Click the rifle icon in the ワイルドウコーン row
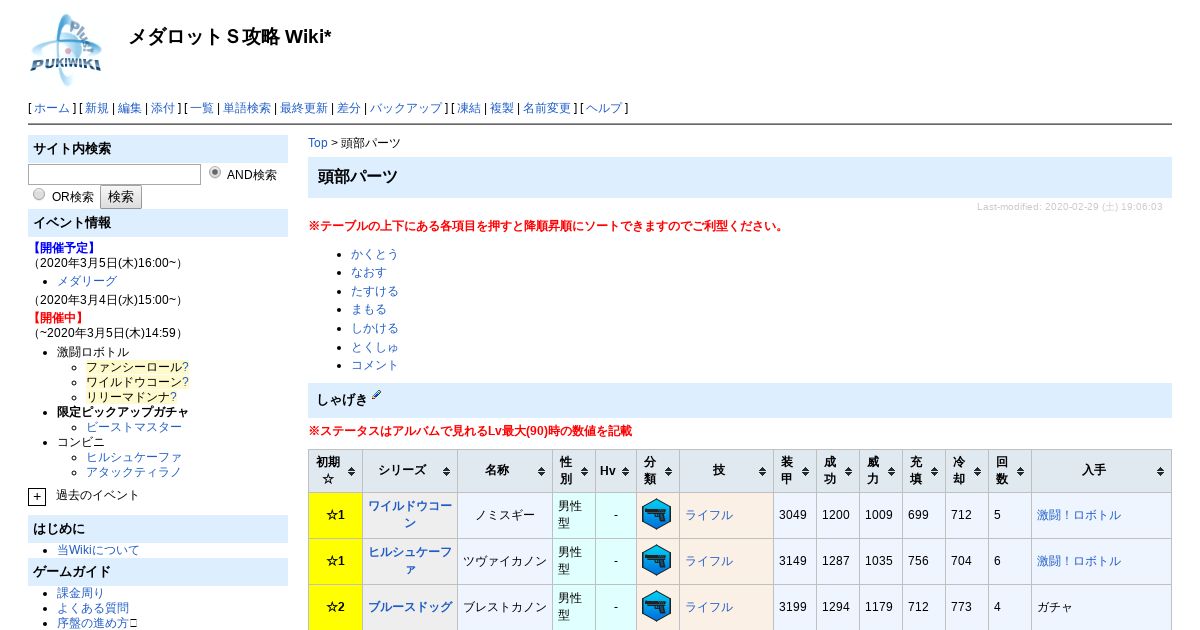The height and width of the screenshot is (630, 1200). click(x=656, y=515)
